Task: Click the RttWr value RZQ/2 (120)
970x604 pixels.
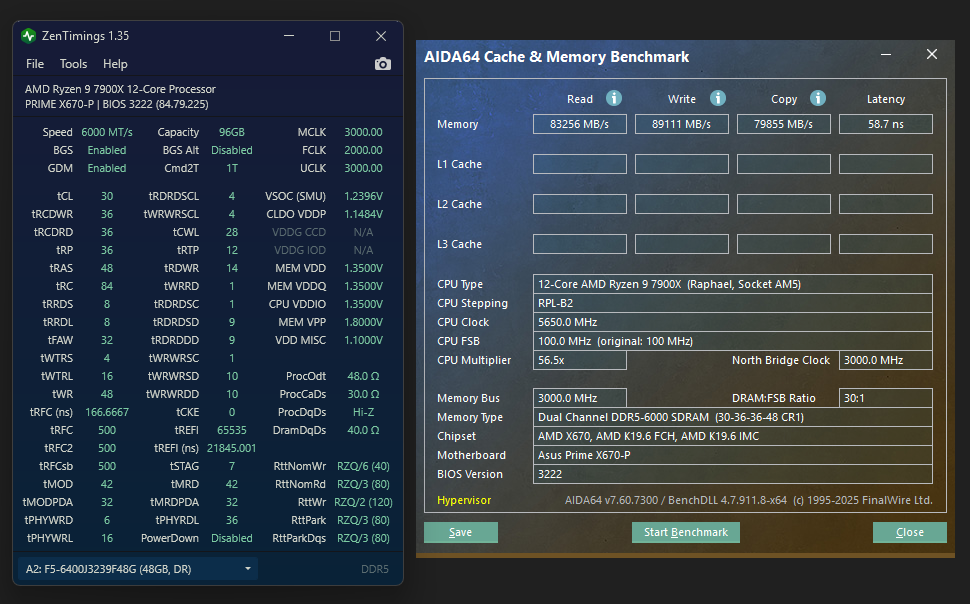Action: tap(363, 502)
